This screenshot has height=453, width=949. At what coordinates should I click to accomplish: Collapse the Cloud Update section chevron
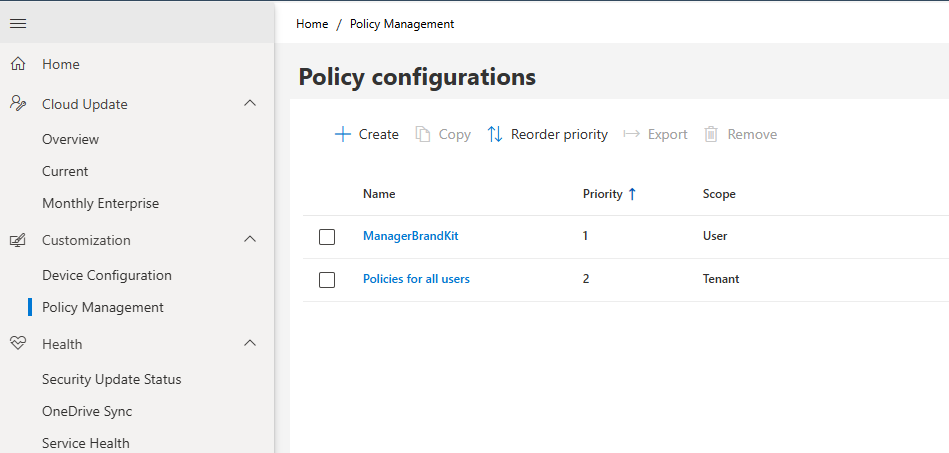249,103
